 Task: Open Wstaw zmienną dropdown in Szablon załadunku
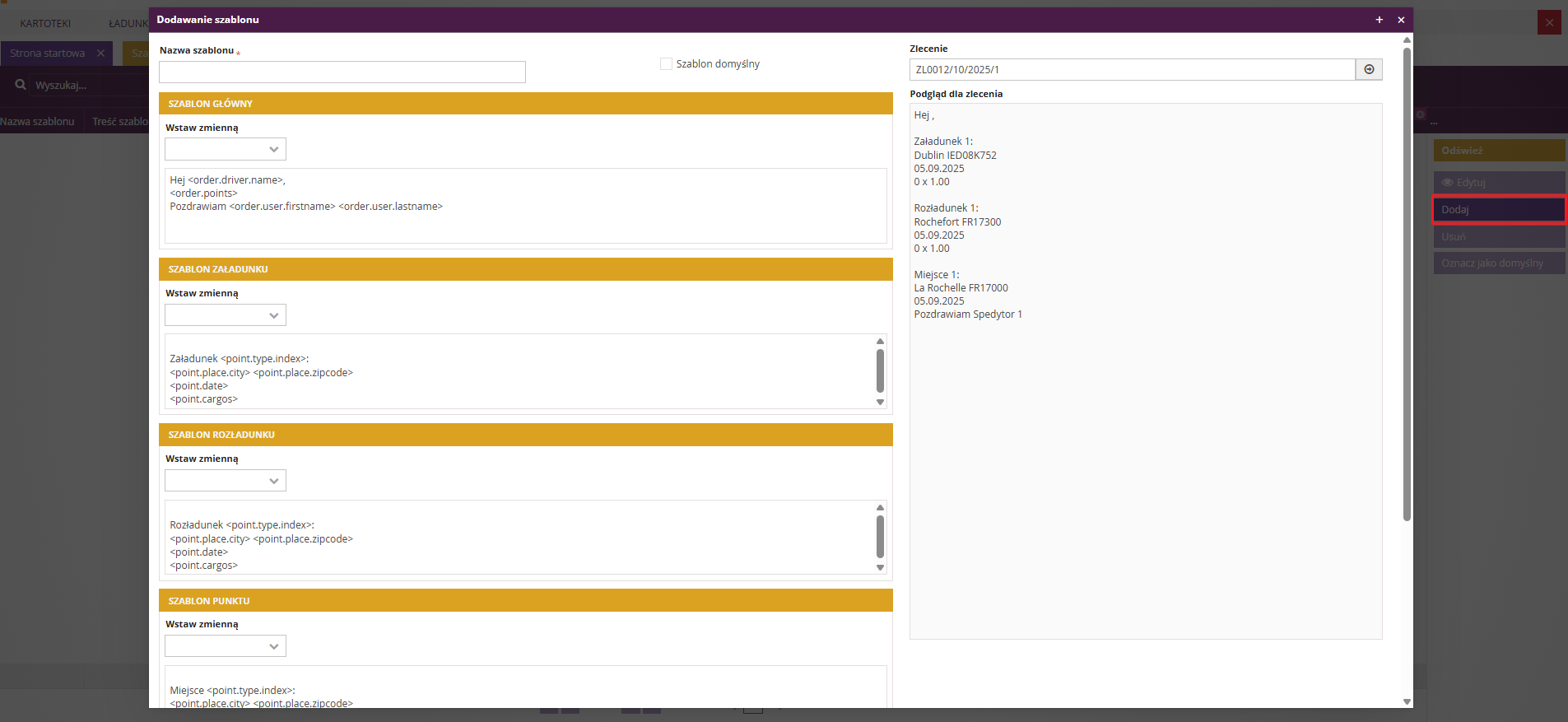click(226, 314)
